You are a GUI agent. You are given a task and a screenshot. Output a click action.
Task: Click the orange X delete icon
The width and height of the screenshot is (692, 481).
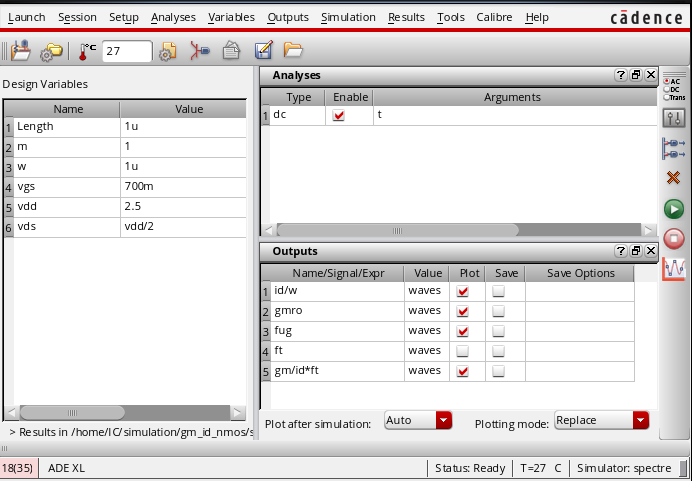coord(673,178)
